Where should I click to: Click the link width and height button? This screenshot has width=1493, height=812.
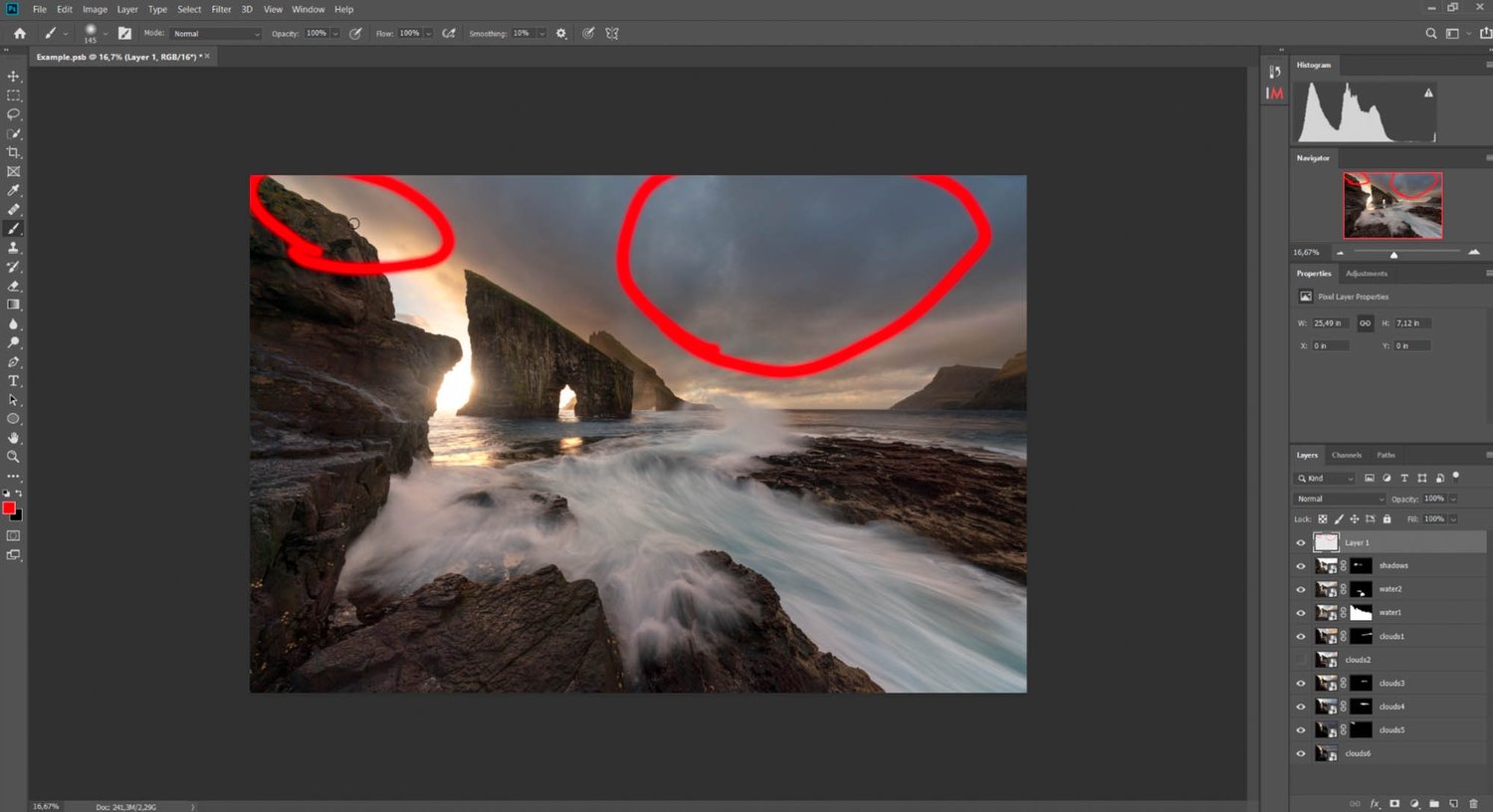pos(1365,322)
